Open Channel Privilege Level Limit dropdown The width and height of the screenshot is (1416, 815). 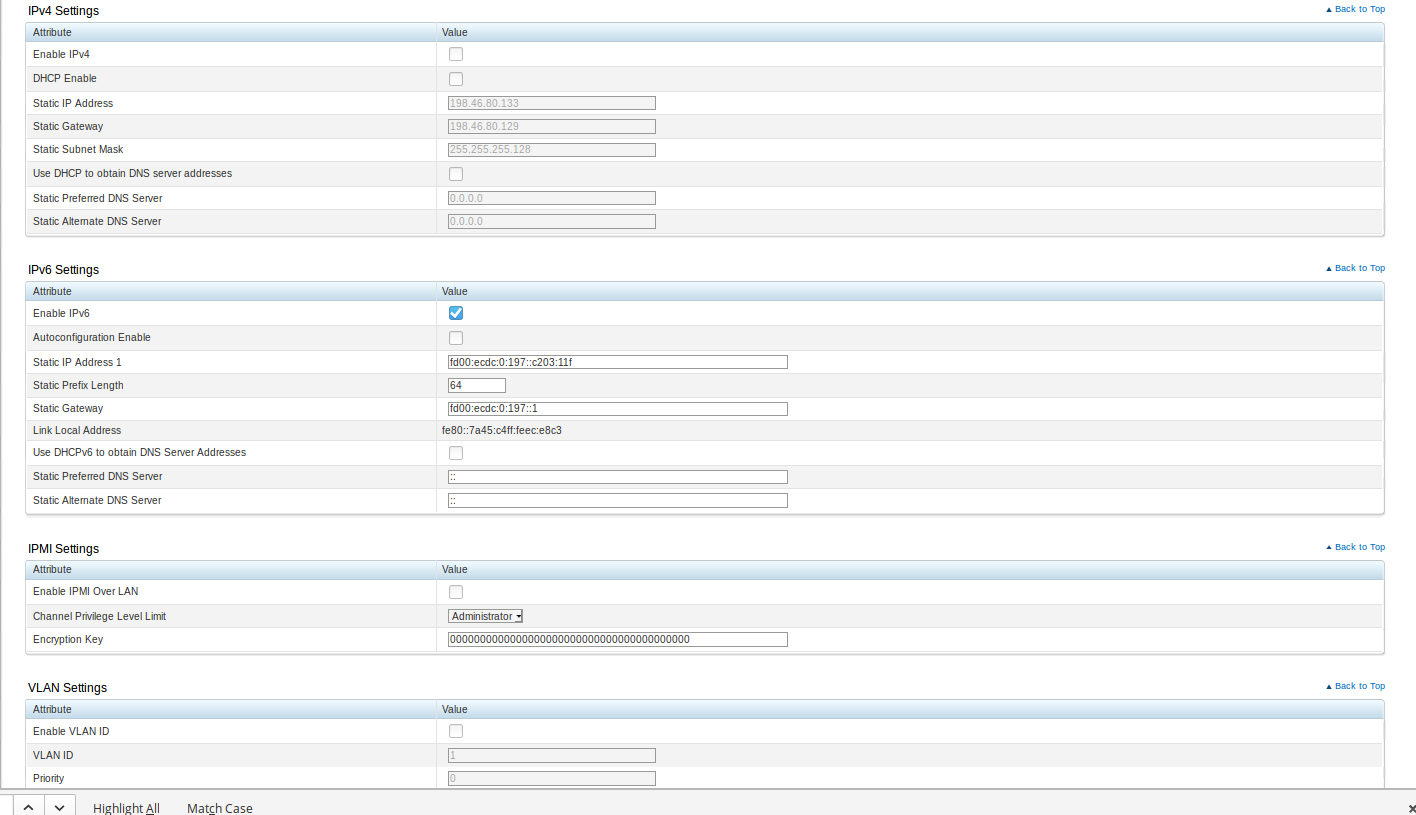pyautogui.click(x=486, y=616)
